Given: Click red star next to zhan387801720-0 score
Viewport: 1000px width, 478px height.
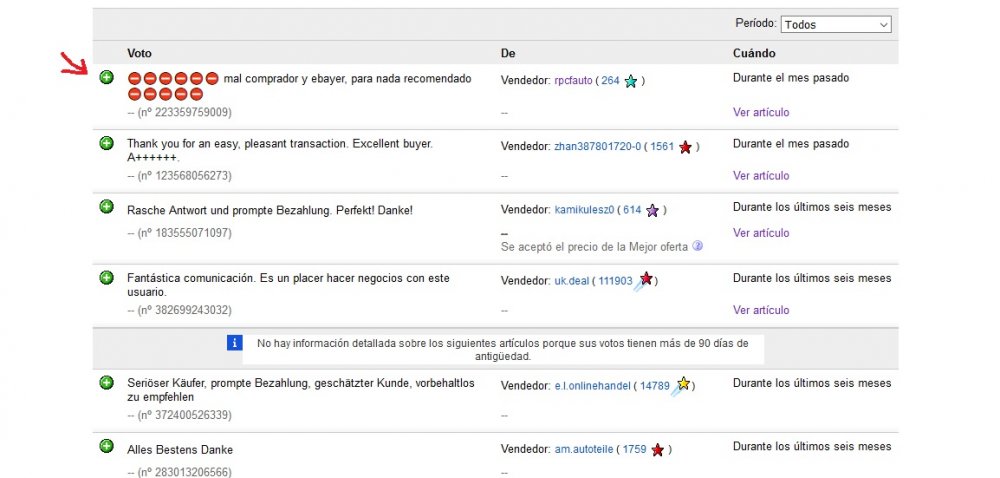Looking at the screenshot, I should (x=686, y=147).
